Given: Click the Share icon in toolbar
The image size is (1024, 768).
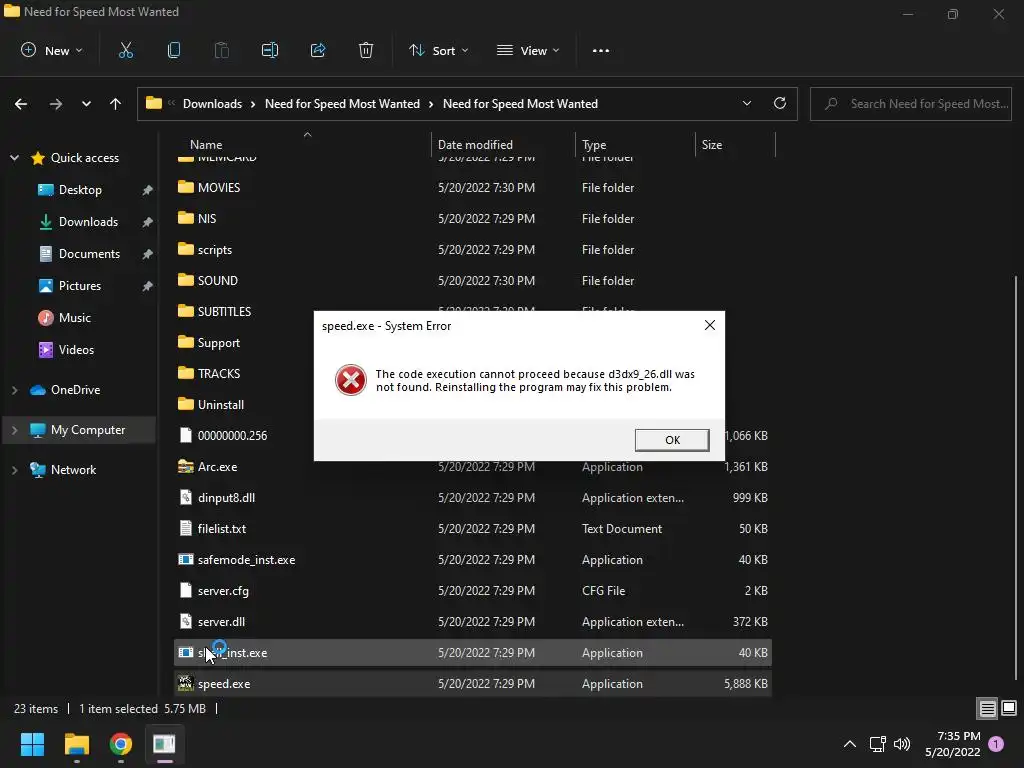Looking at the screenshot, I should 318,50.
